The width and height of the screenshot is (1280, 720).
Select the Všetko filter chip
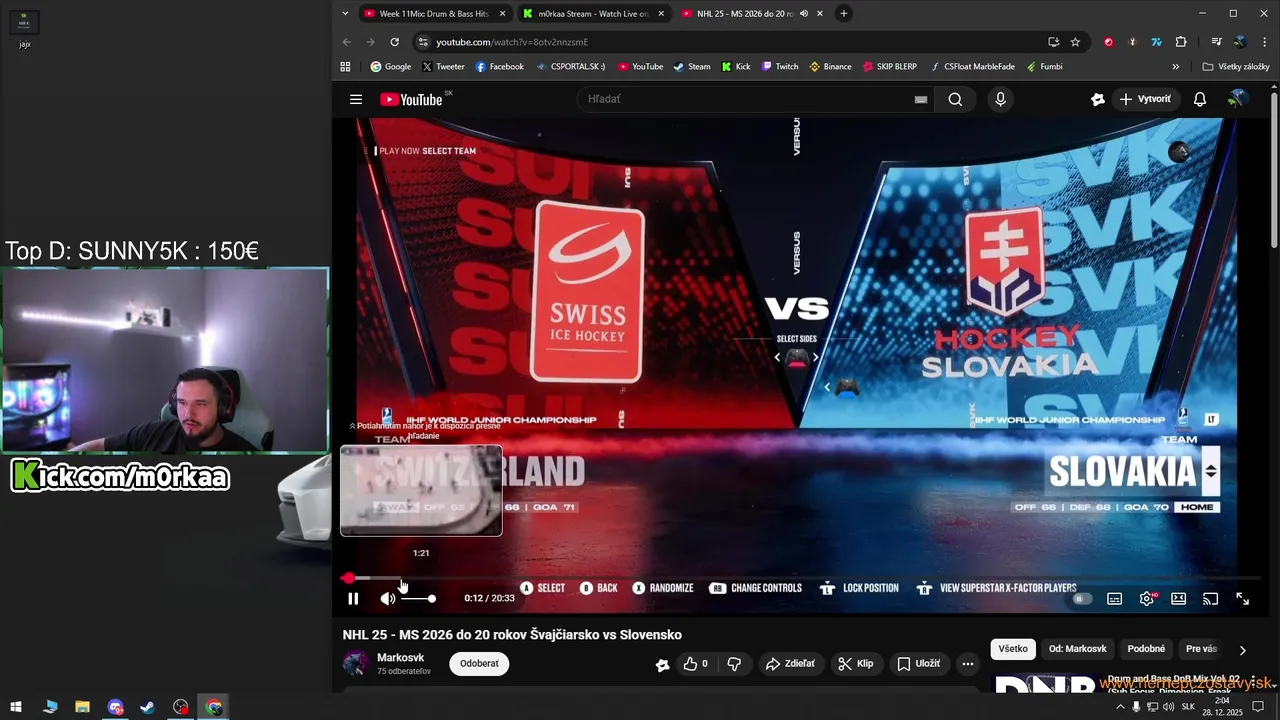(x=1013, y=649)
